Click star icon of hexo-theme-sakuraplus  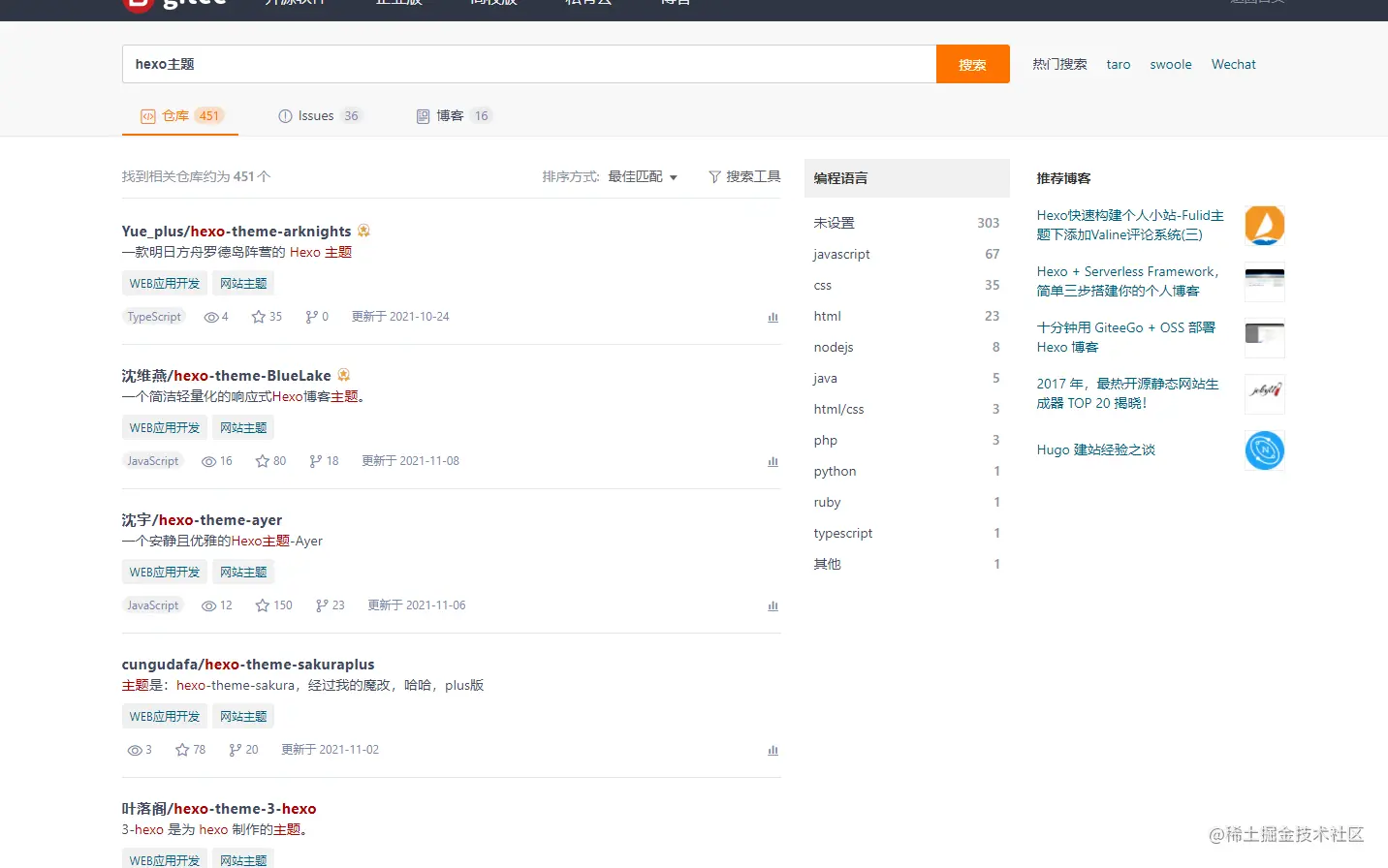[x=182, y=750]
